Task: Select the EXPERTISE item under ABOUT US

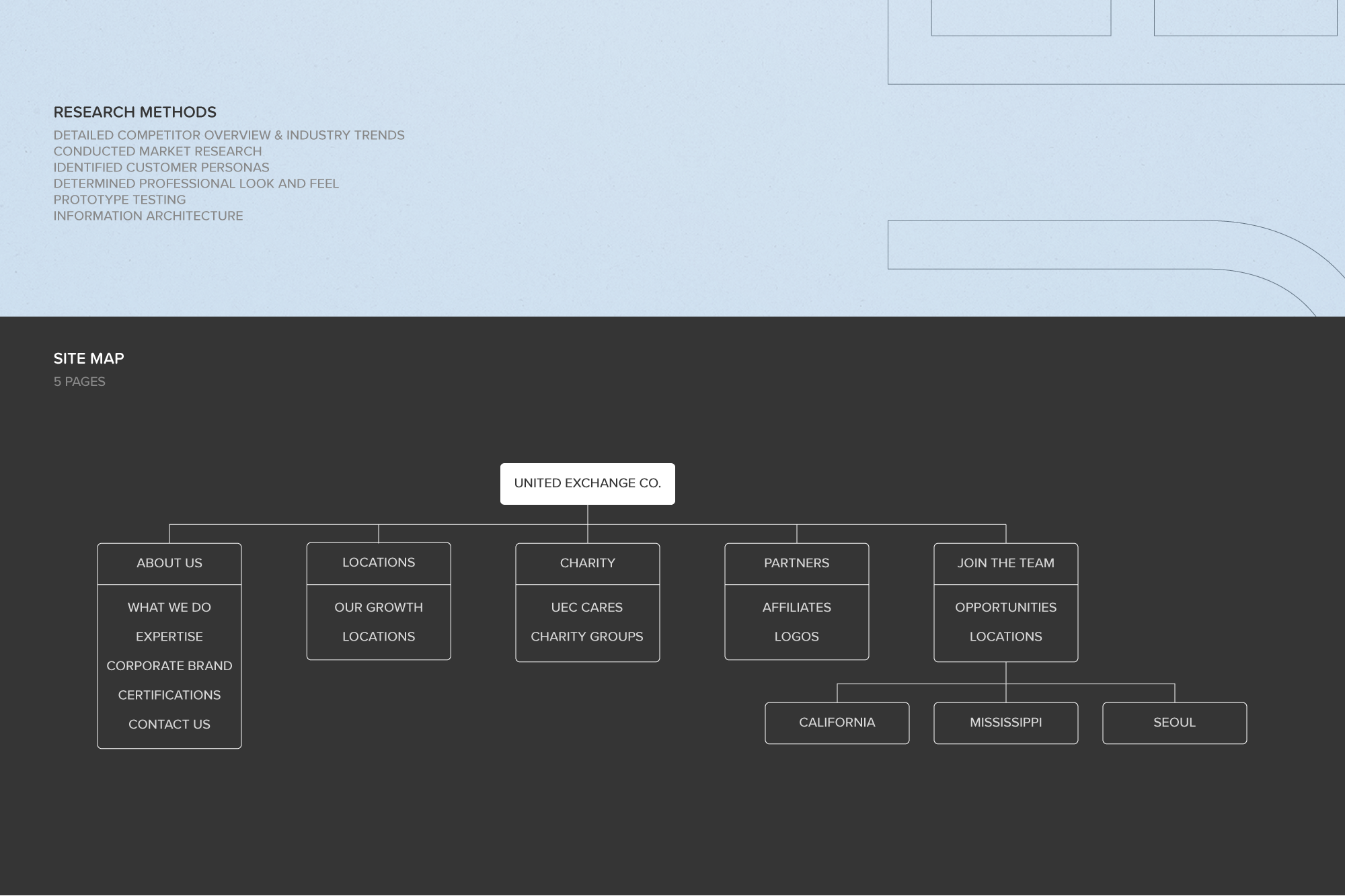Action: click(x=169, y=636)
